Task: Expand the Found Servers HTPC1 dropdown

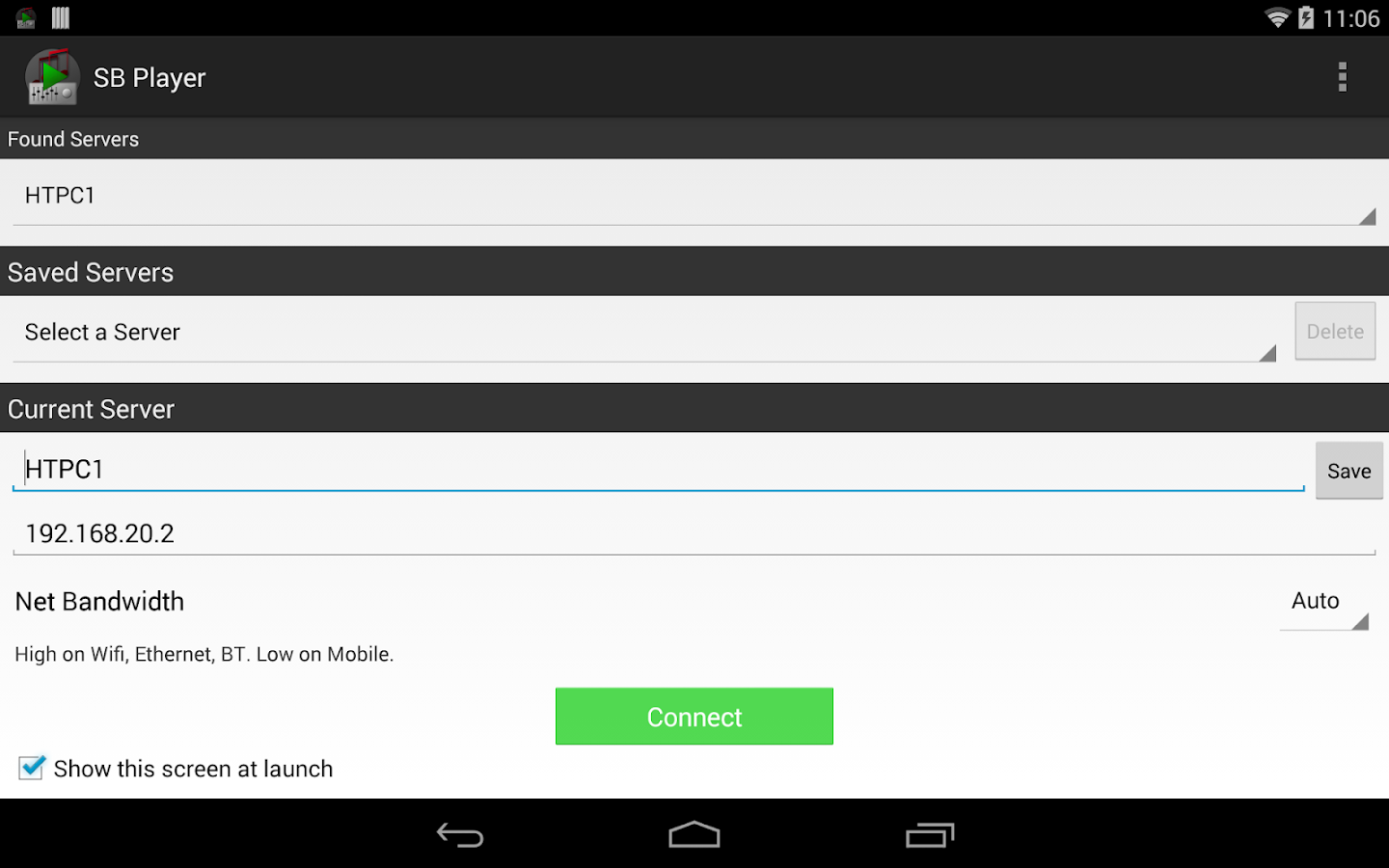Action: pyautogui.click(x=694, y=196)
